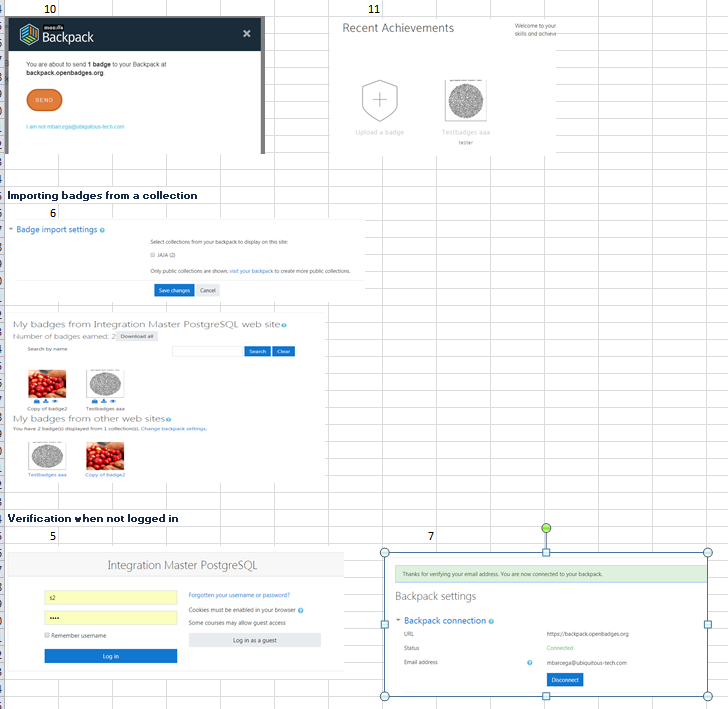Open Testbadges aaa badge in Recent Achievements

466,101
